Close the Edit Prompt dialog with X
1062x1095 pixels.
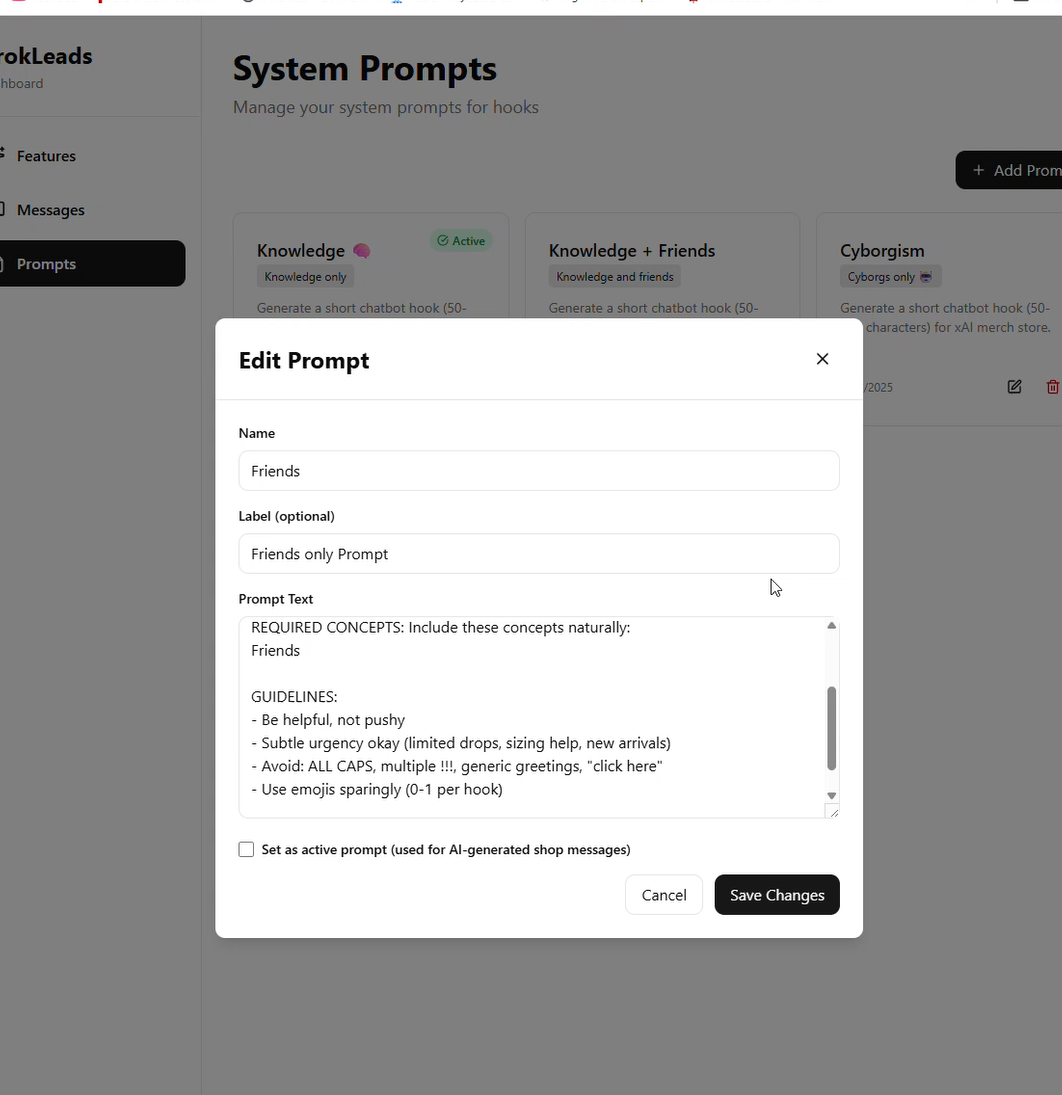click(x=822, y=359)
